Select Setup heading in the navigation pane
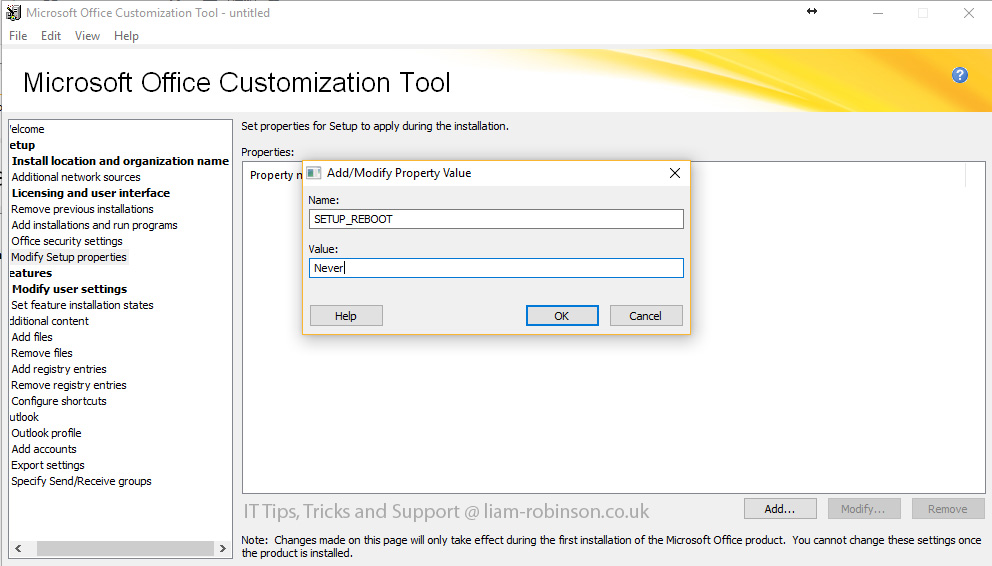 click(x=23, y=145)
